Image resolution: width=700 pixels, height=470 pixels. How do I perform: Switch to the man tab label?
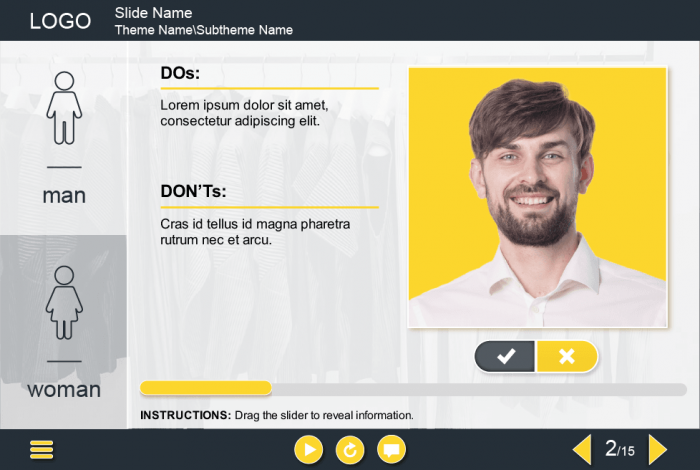64,195
